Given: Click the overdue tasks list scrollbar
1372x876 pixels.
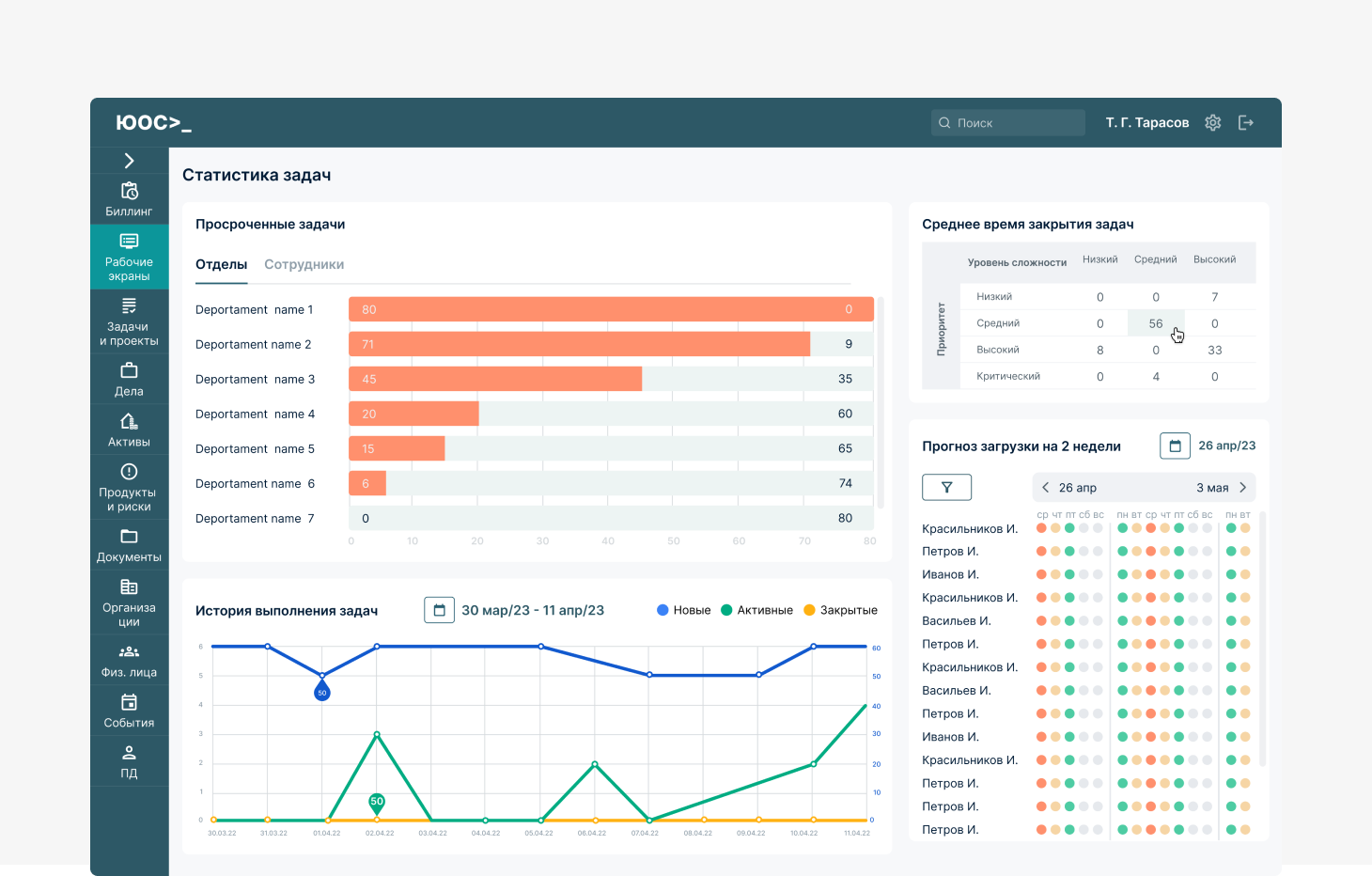Looking at the screenshot, I should [881, 402].
